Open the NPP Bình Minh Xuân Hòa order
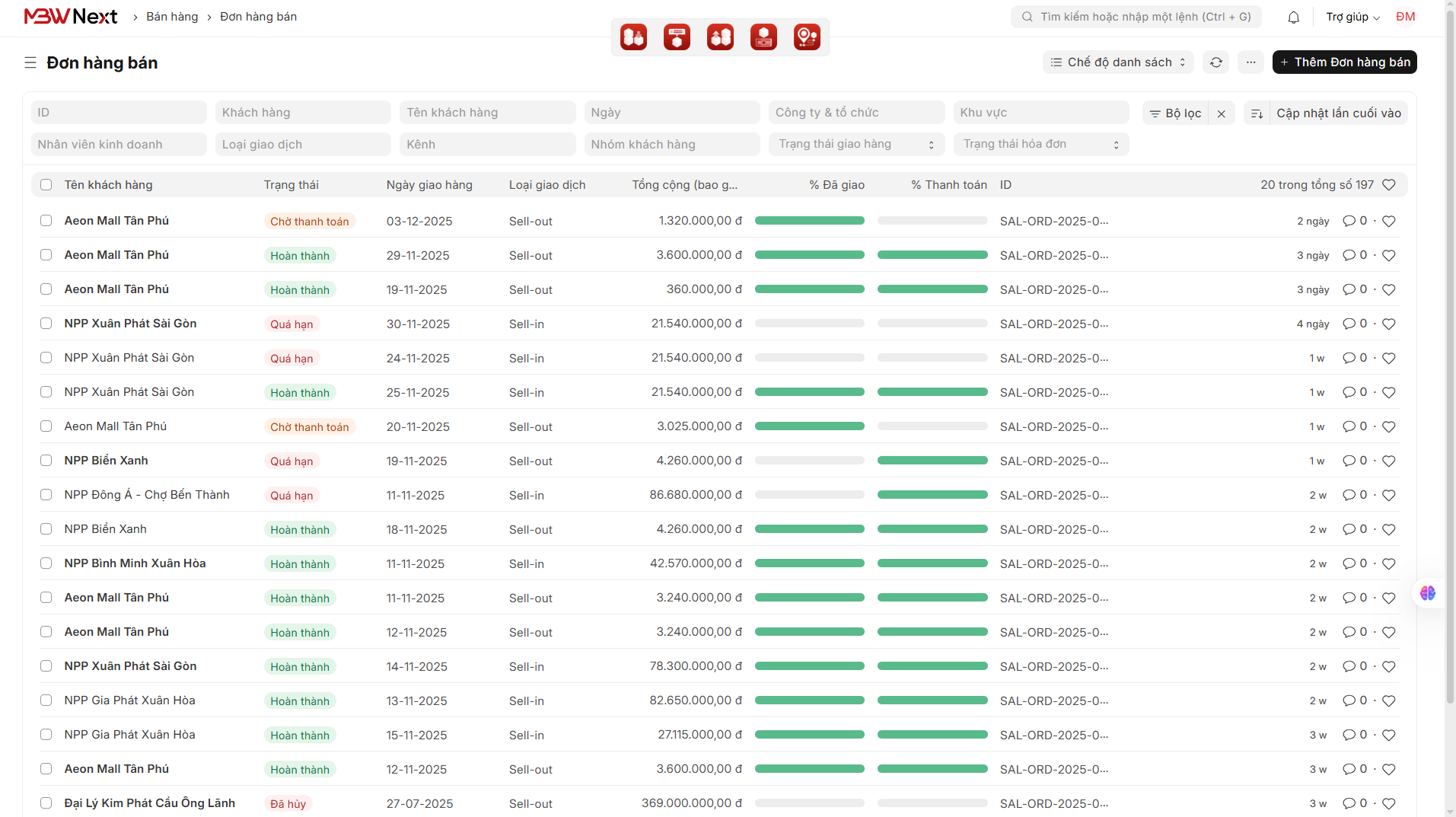Screen dimensions: 1456x817 tap(135, 563)
